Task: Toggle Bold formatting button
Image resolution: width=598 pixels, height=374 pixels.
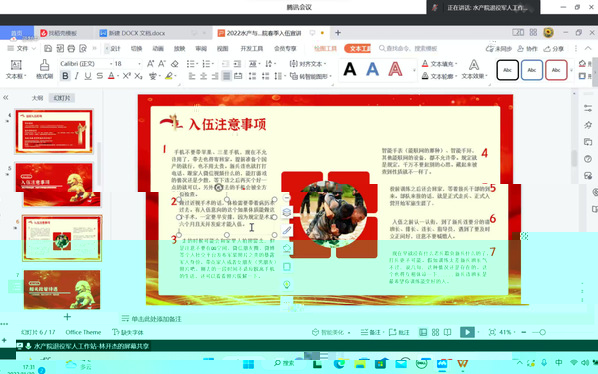Action: [65, 76]
